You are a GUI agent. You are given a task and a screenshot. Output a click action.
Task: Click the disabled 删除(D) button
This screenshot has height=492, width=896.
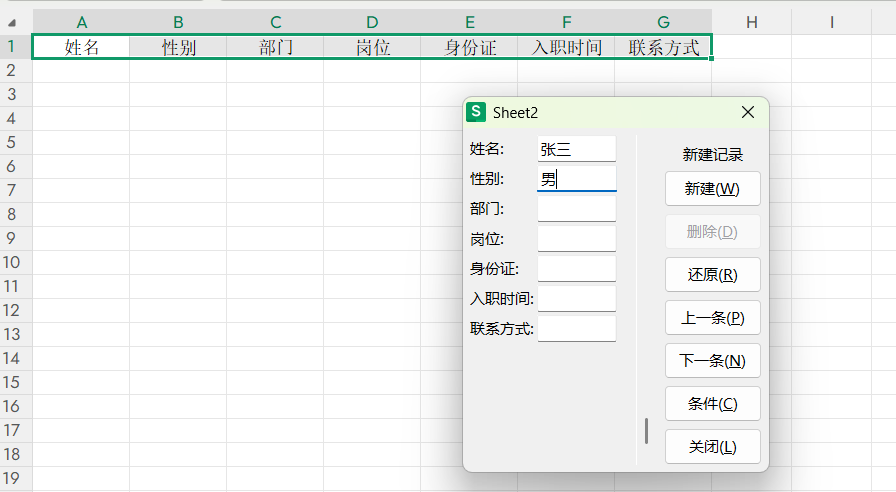point(713,231)
